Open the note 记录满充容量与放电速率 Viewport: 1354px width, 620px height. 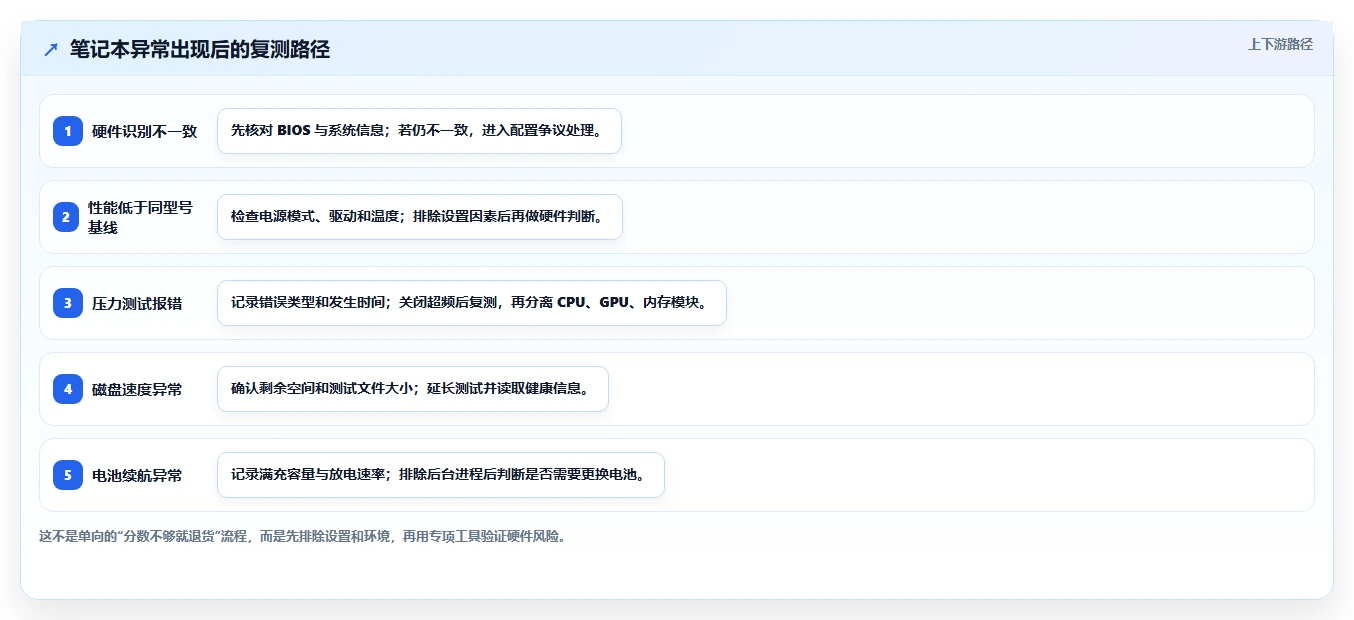[x=441, y=475]
